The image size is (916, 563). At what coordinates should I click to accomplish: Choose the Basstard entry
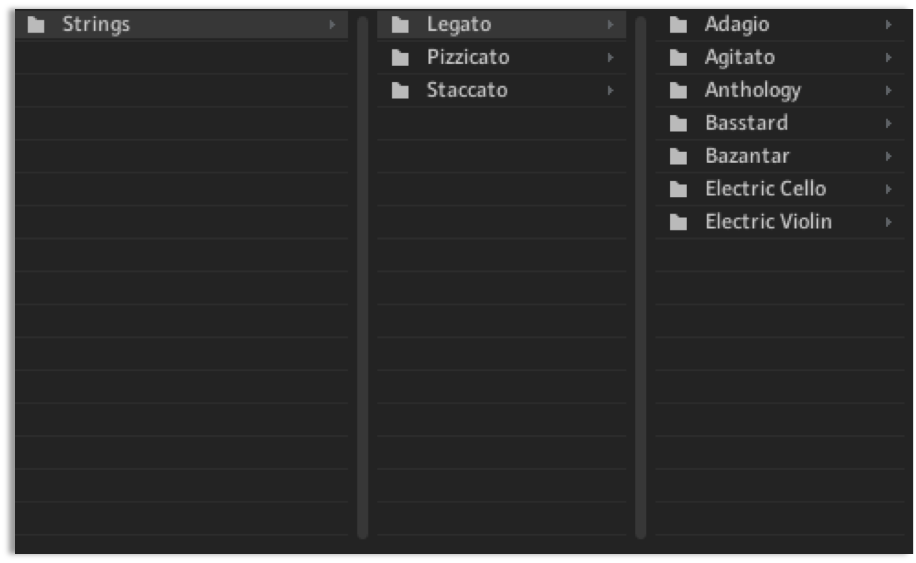point(780,123)
